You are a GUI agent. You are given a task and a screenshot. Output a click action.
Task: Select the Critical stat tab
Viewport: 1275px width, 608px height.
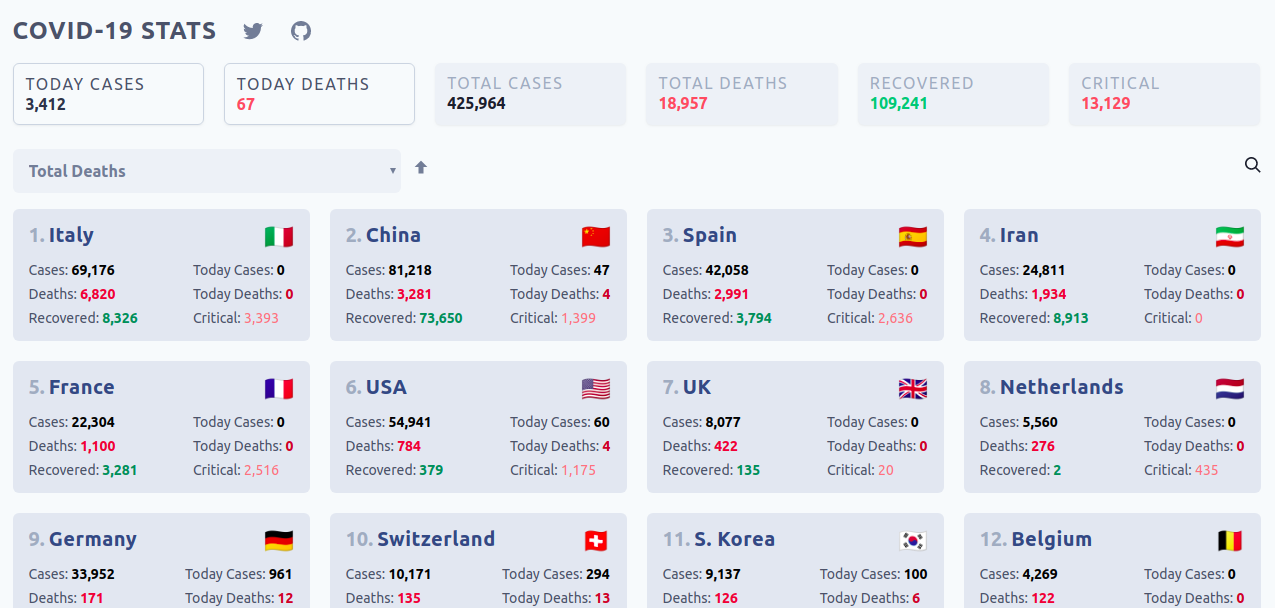[x=1164, y=94]
